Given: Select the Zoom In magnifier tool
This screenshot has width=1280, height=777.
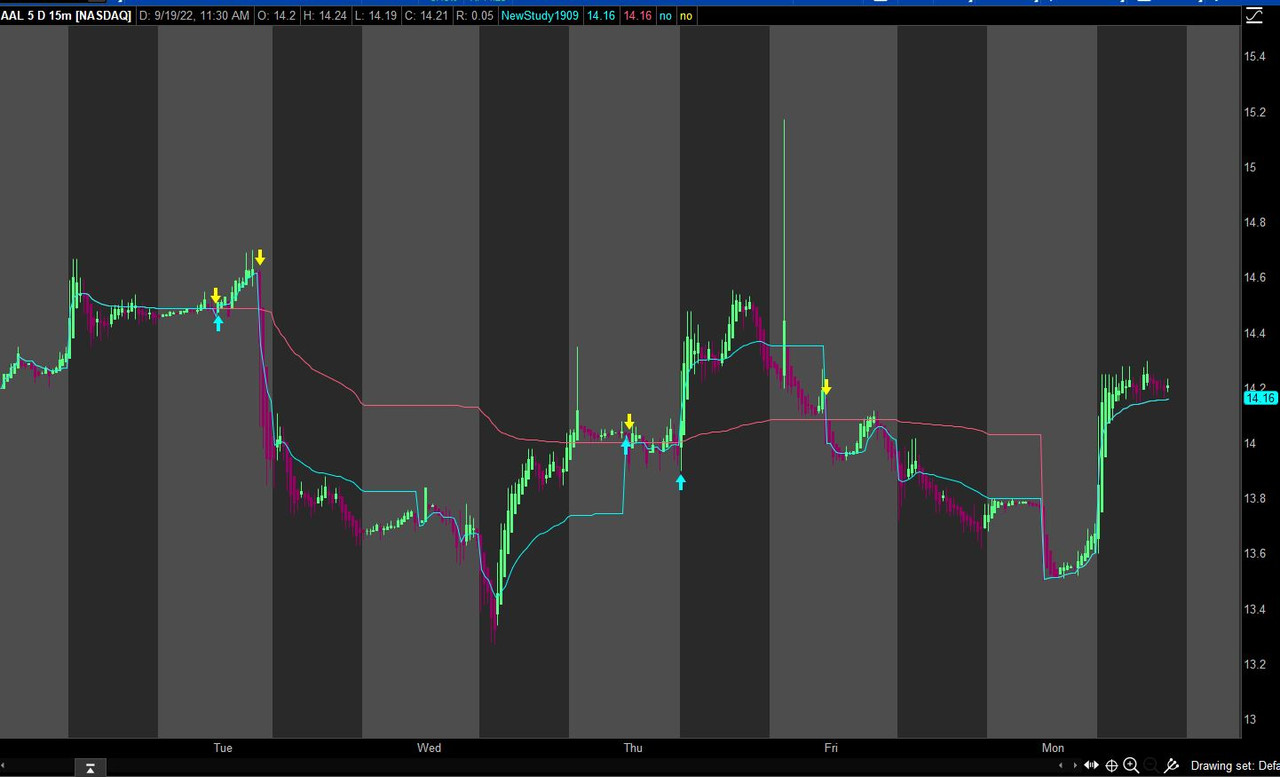Looking at the screenshot, I should pos(1131,765).
